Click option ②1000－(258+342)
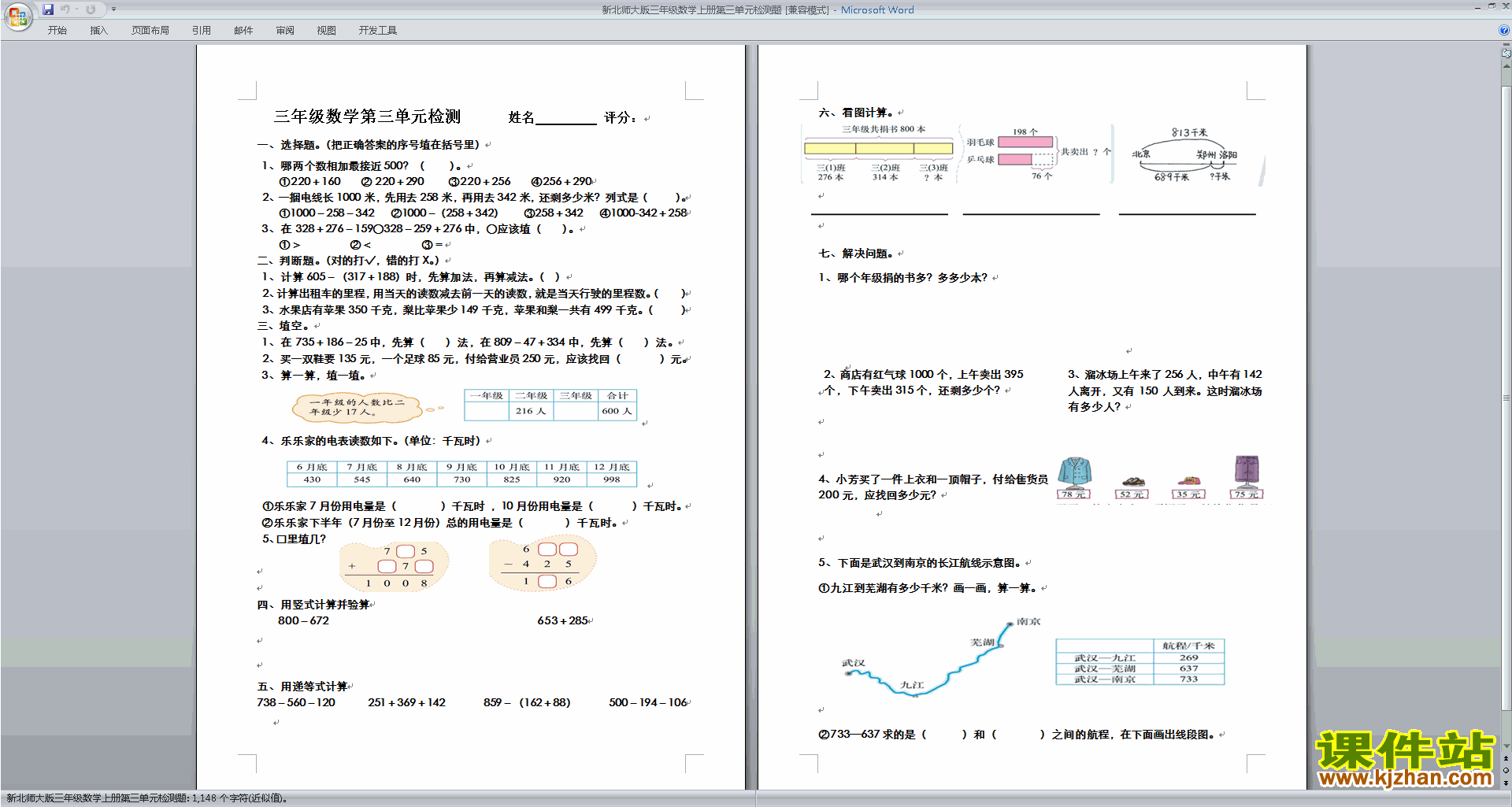Viewport: 1512px width, 807px height. [x=445, y=213]
